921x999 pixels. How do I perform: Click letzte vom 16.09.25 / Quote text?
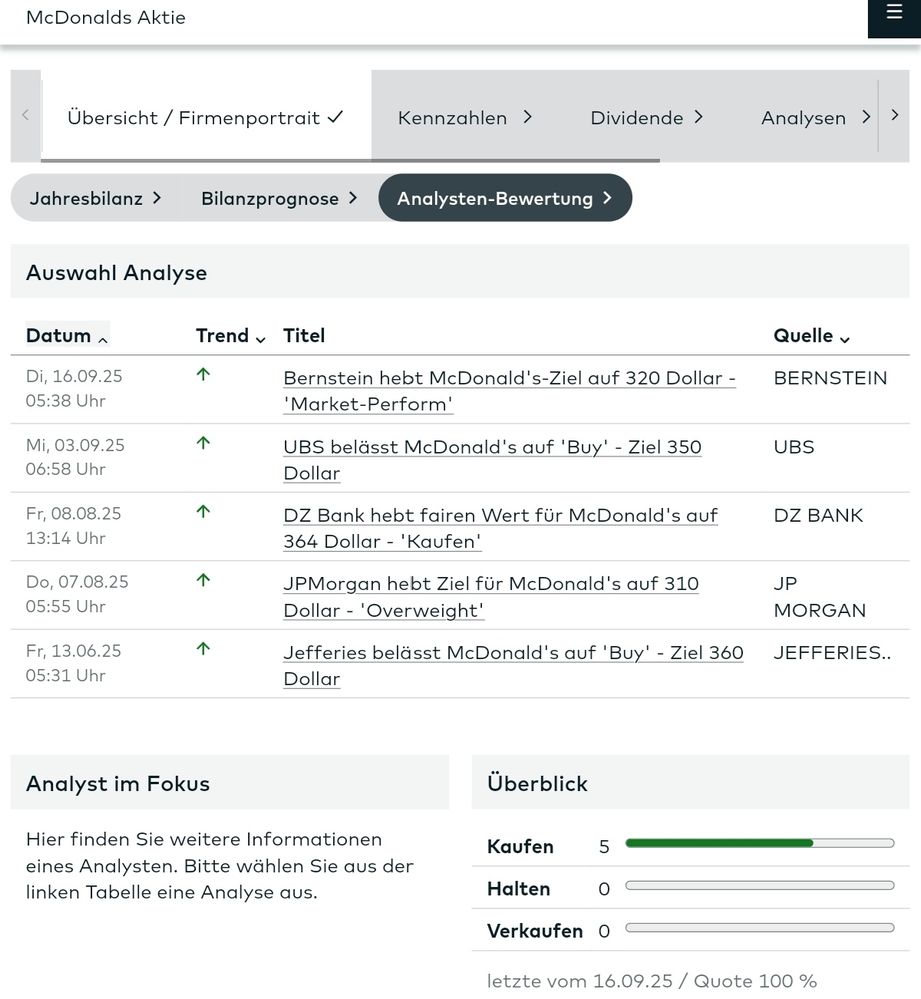click(652, 981)
